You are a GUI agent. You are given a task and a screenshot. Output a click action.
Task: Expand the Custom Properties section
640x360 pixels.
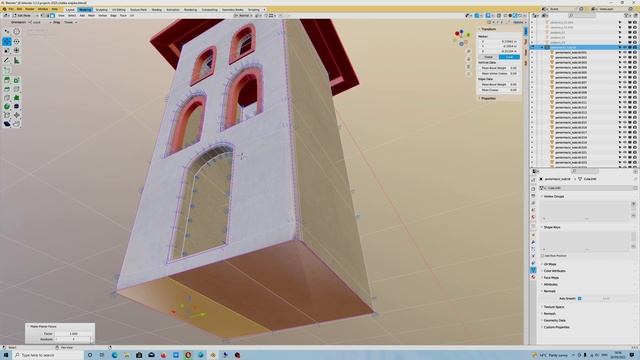point(556,327)
